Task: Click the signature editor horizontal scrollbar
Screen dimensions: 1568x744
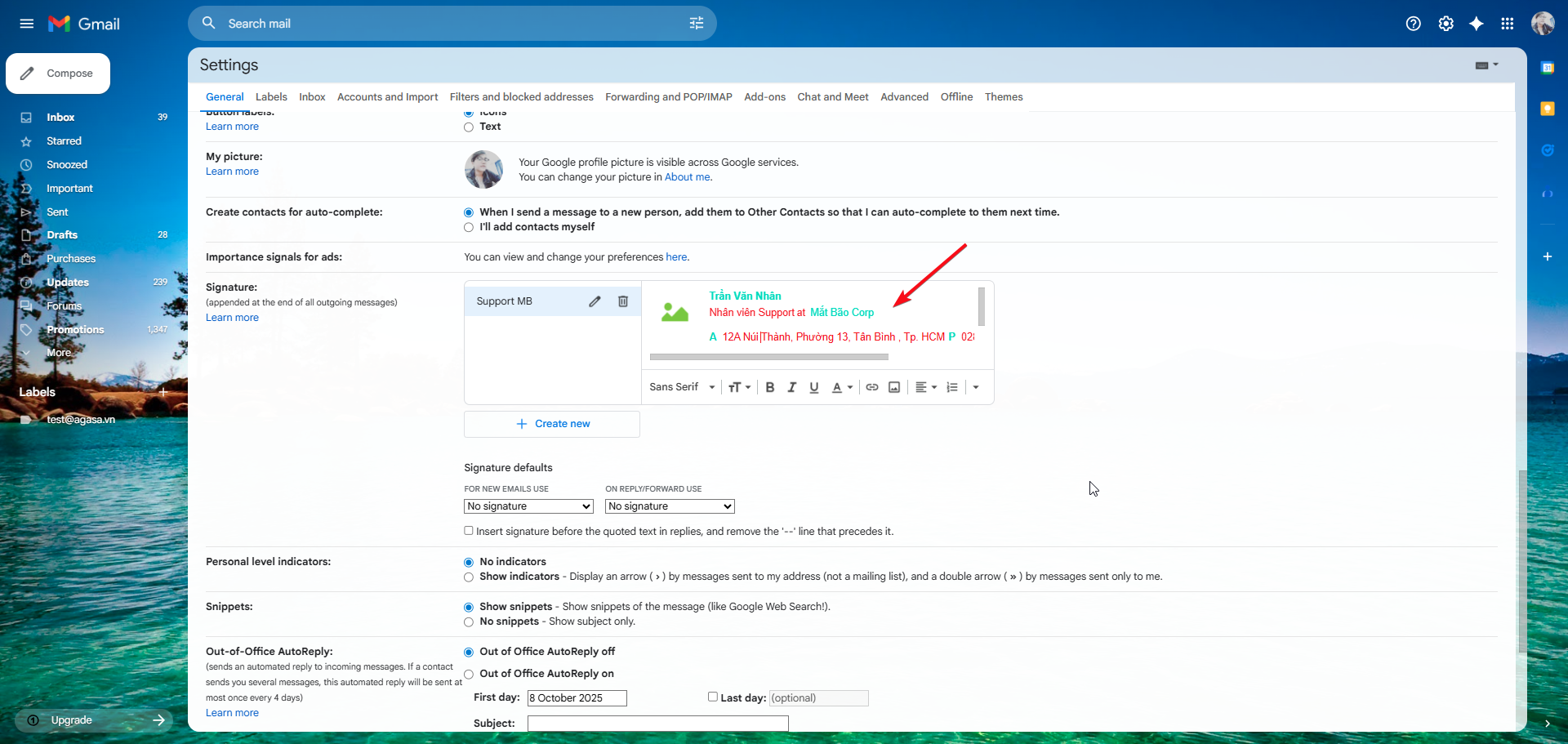Action: coord(768,357)
